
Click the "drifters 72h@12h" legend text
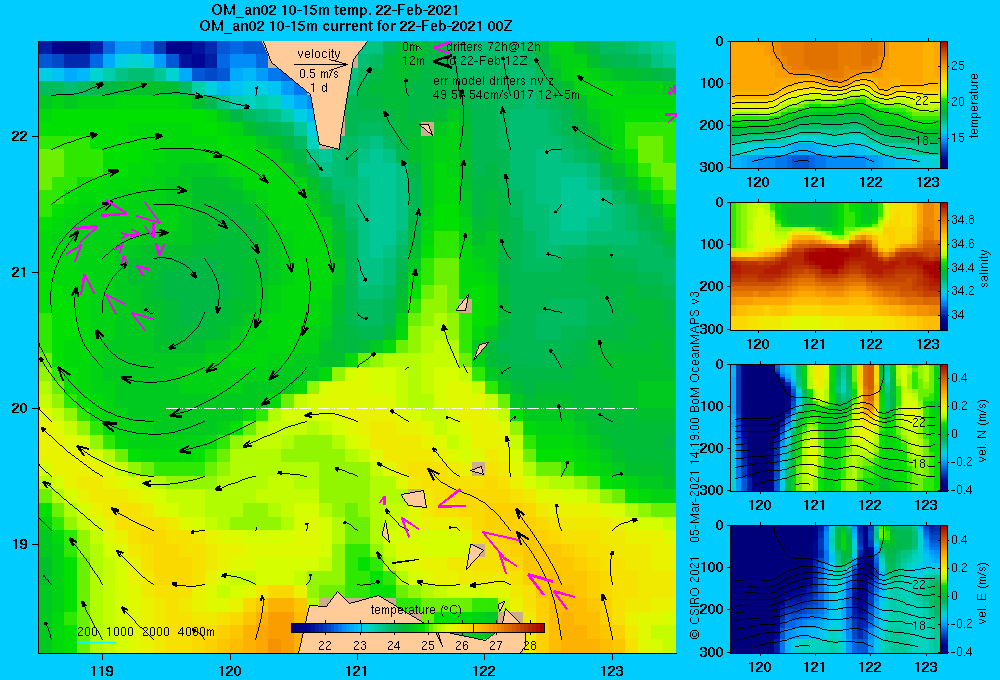(494, 47)
